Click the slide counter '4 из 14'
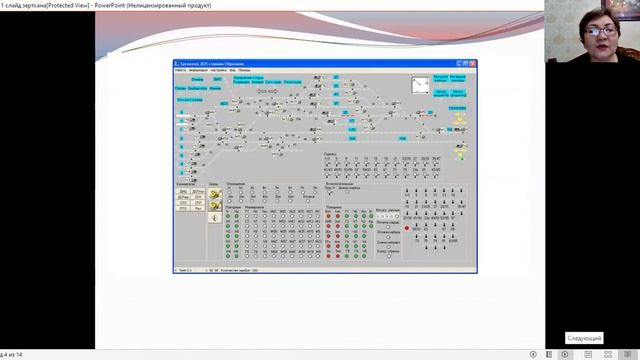 (13, 355)
